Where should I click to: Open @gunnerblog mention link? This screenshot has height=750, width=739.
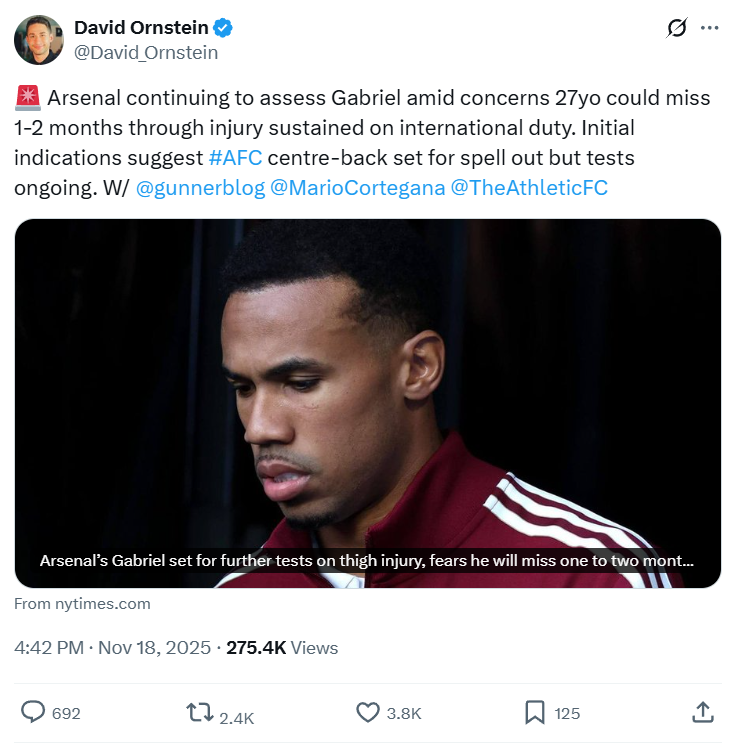(x=199, y=188)
